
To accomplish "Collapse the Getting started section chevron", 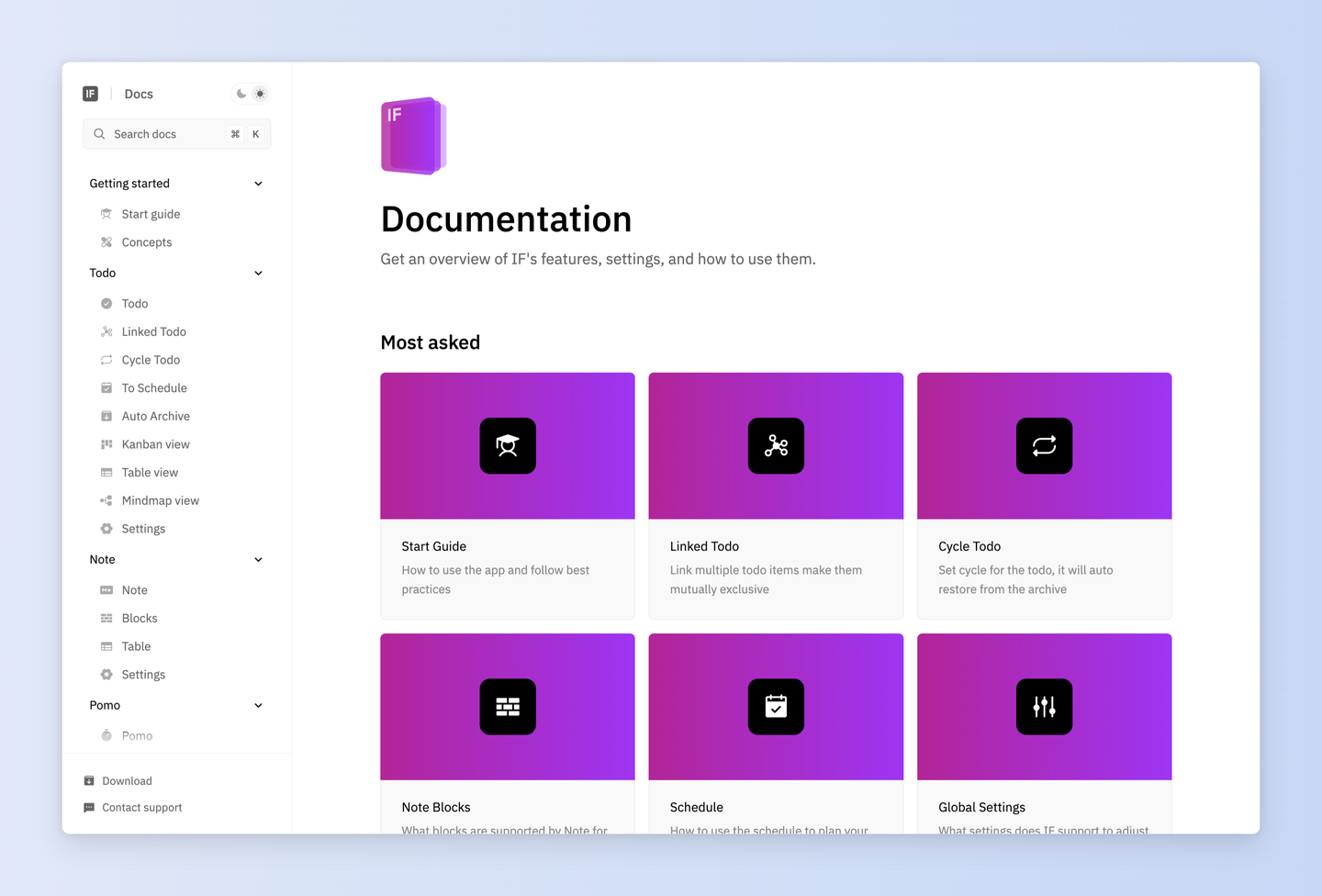I will [x=258, y=184].
